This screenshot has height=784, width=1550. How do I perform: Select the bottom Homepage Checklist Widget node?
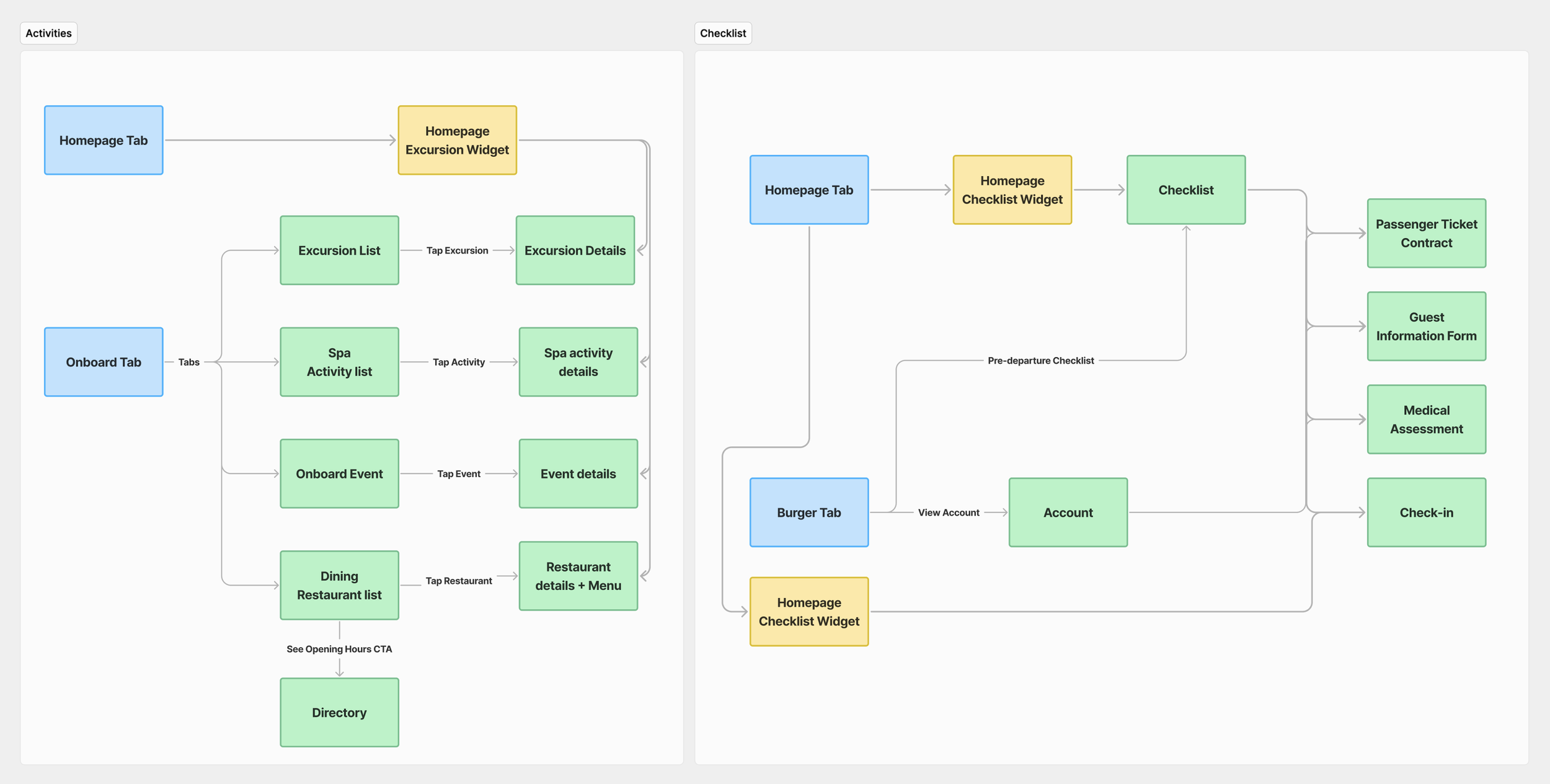pyautogui.click(x=809, y=612)
